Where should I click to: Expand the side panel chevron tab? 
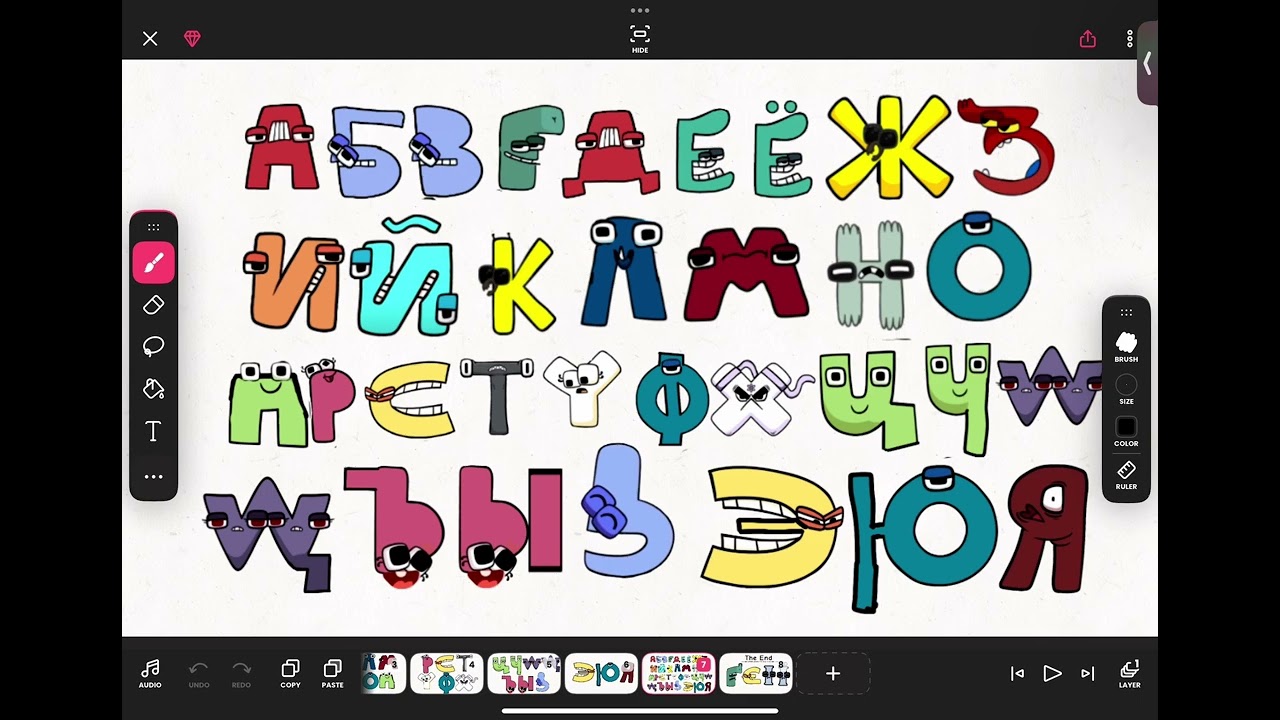coord(1147,63)
